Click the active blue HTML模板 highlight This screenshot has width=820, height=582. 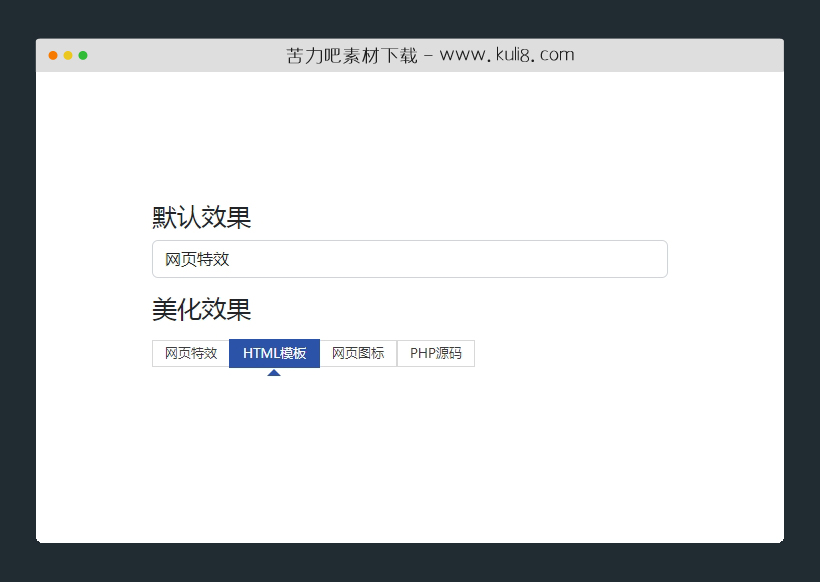[x=274, y=353]
